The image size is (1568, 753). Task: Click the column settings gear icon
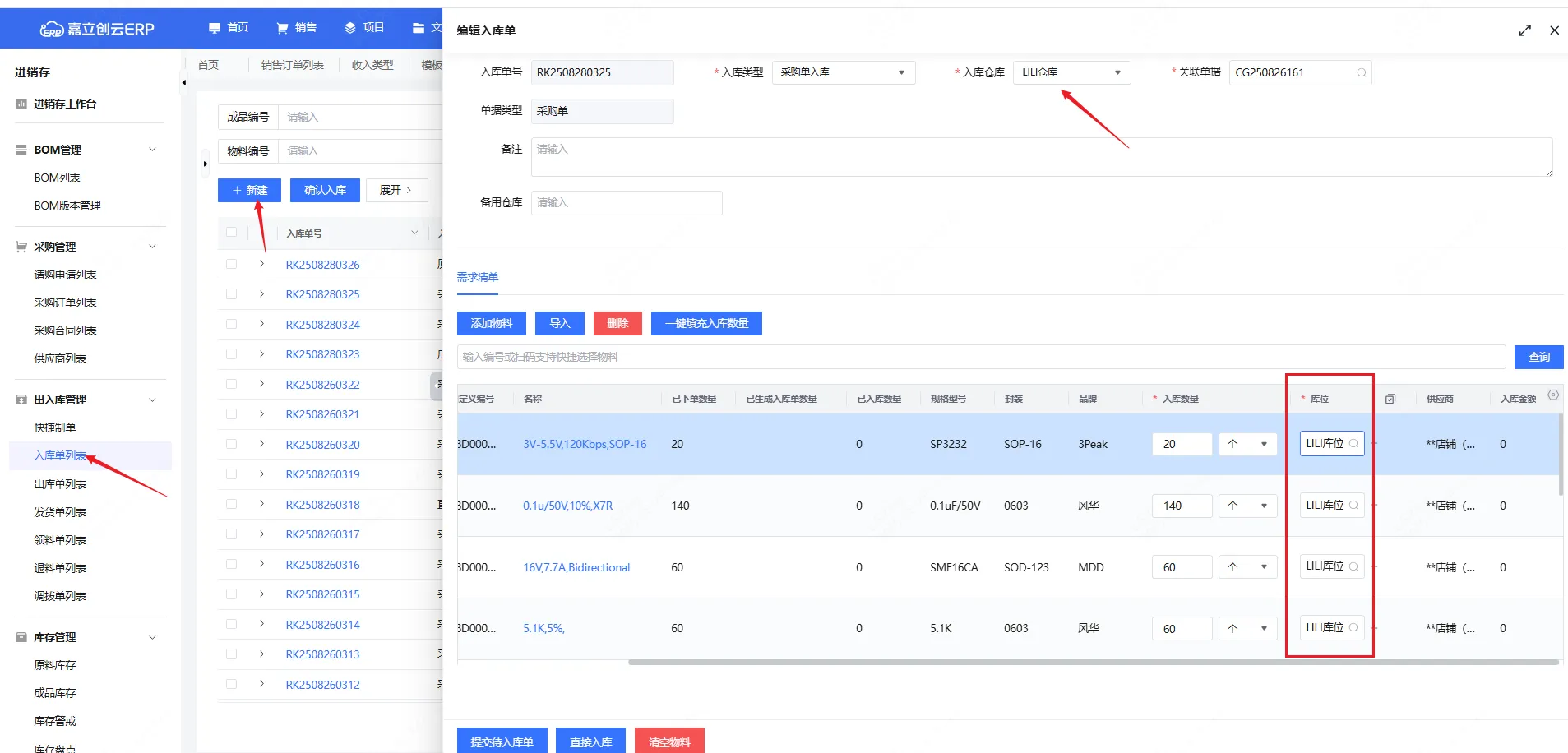1553,395
